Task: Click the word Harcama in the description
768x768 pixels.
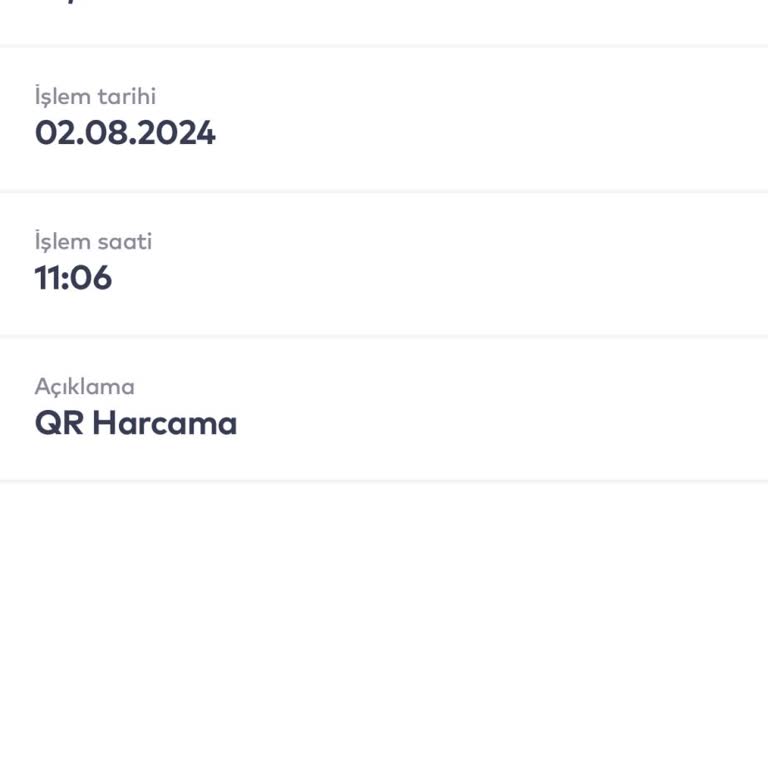Action: 165,423
